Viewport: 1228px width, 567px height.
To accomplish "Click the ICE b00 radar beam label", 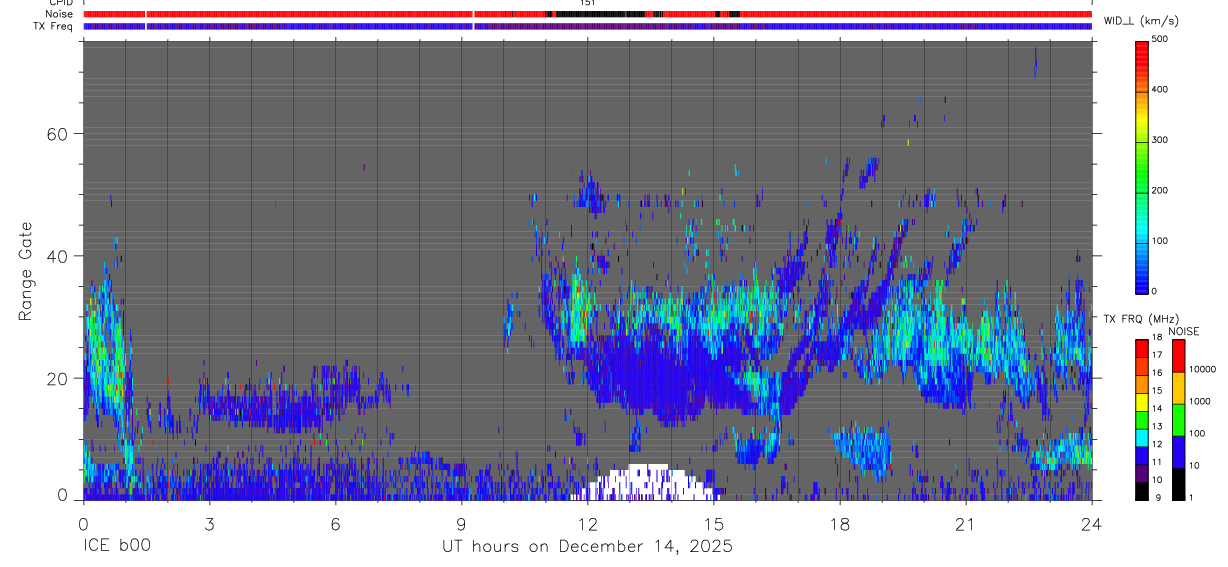I will tap(116, 547).
